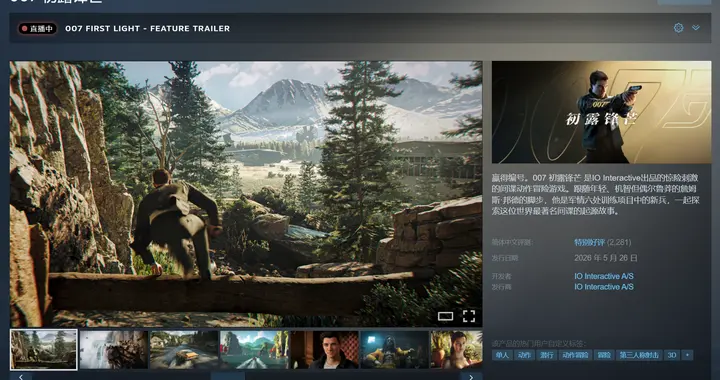The image size is (720, 380).
Task: Click the 初露锋芒 game header image
Action: (602, 112)
